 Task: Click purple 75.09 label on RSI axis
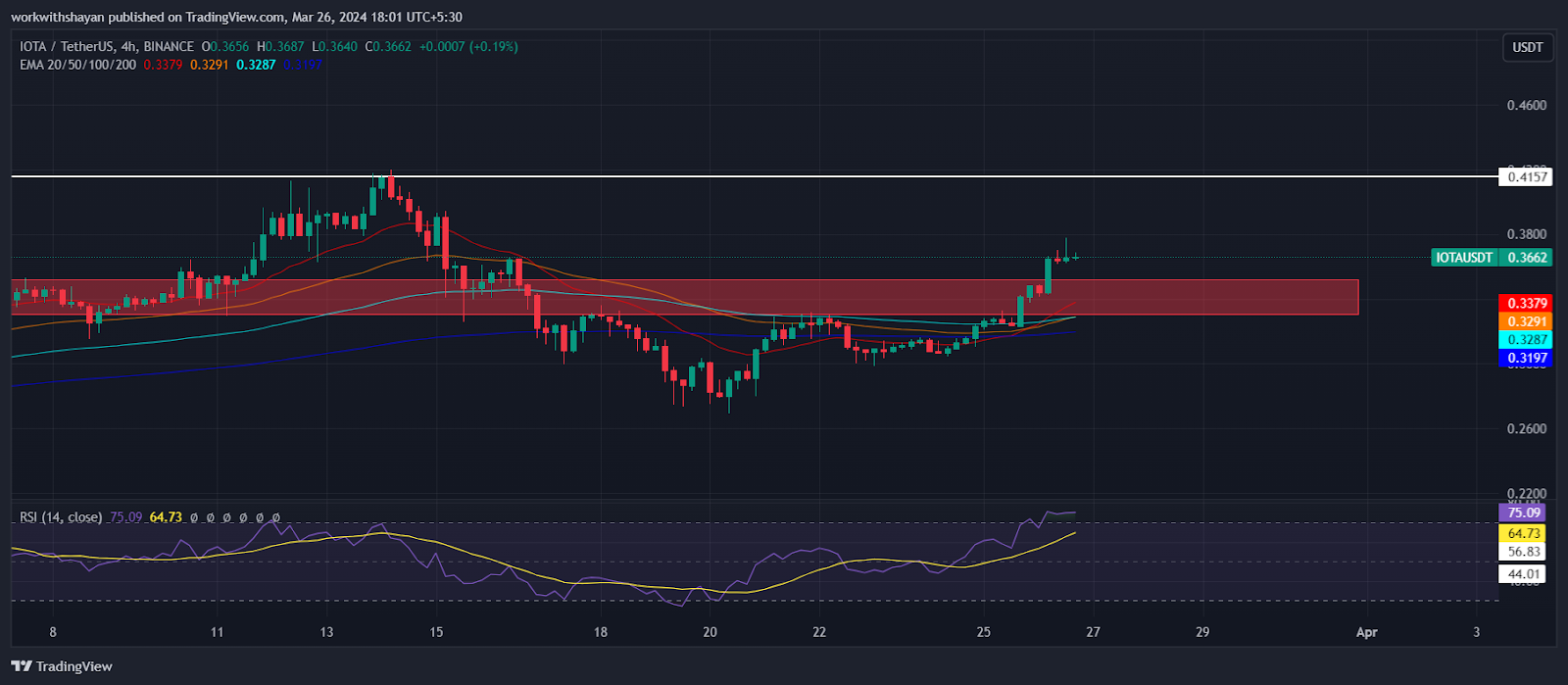pos(1523,513)
